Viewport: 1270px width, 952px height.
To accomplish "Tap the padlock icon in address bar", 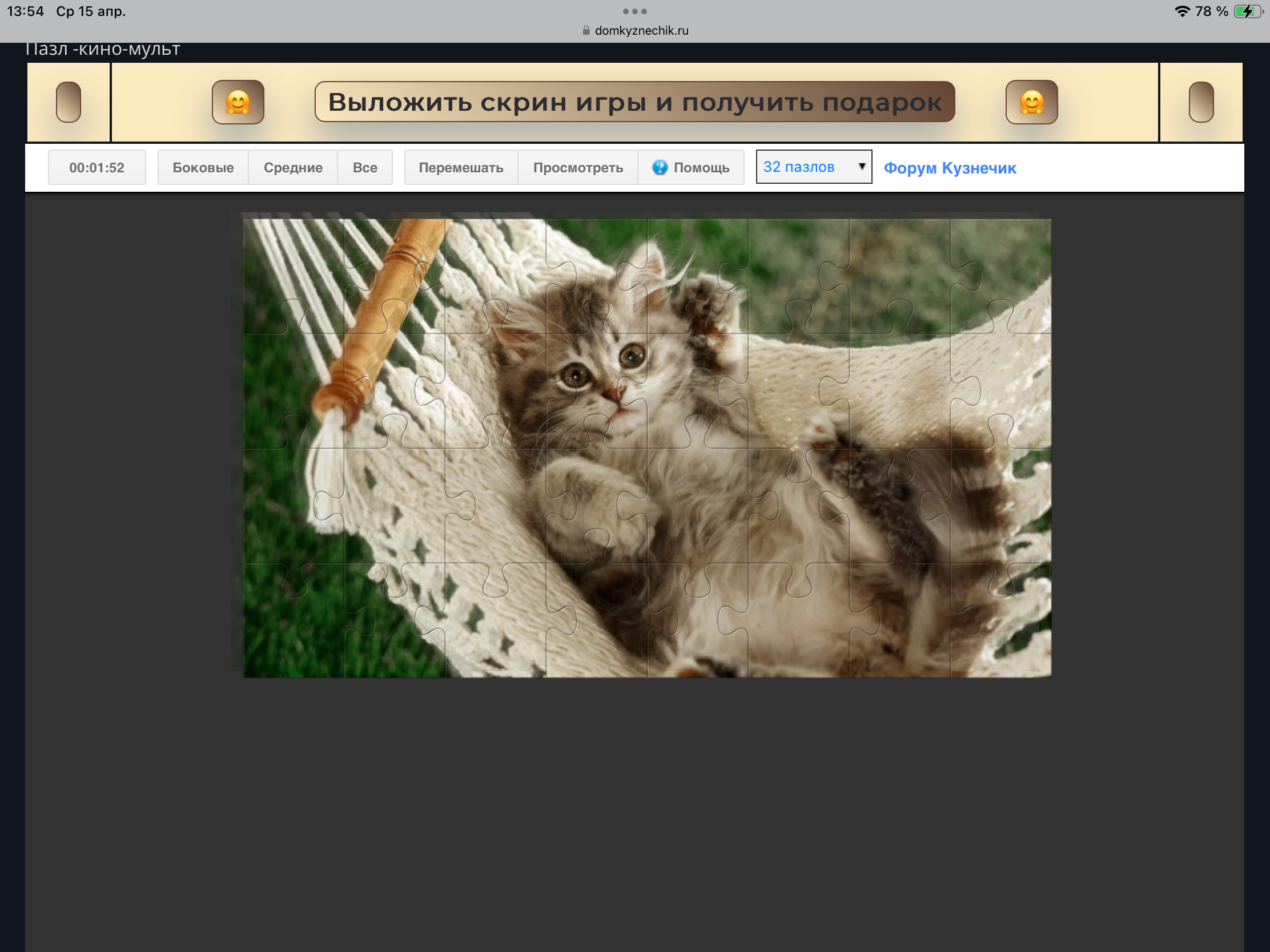I will point(586,30).
